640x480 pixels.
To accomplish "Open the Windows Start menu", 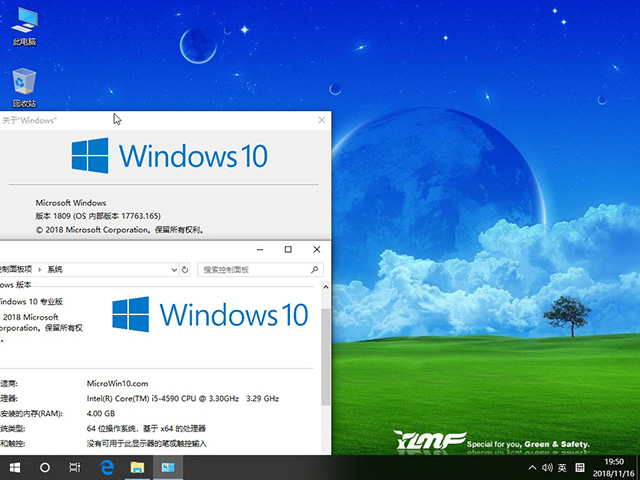I will [15, 467].
